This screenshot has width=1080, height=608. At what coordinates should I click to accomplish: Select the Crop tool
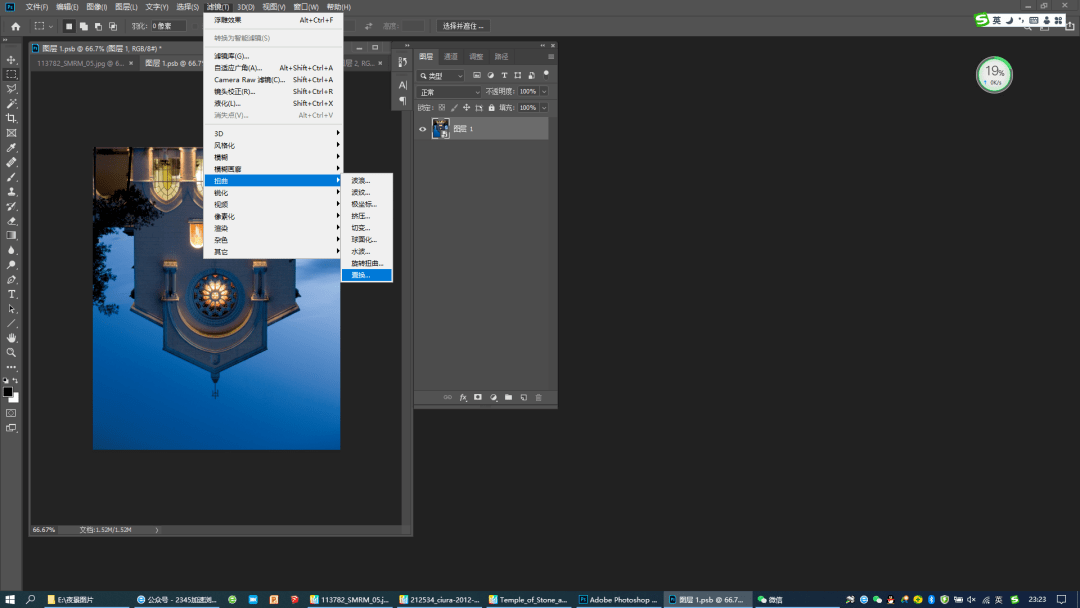click(12, 118)
